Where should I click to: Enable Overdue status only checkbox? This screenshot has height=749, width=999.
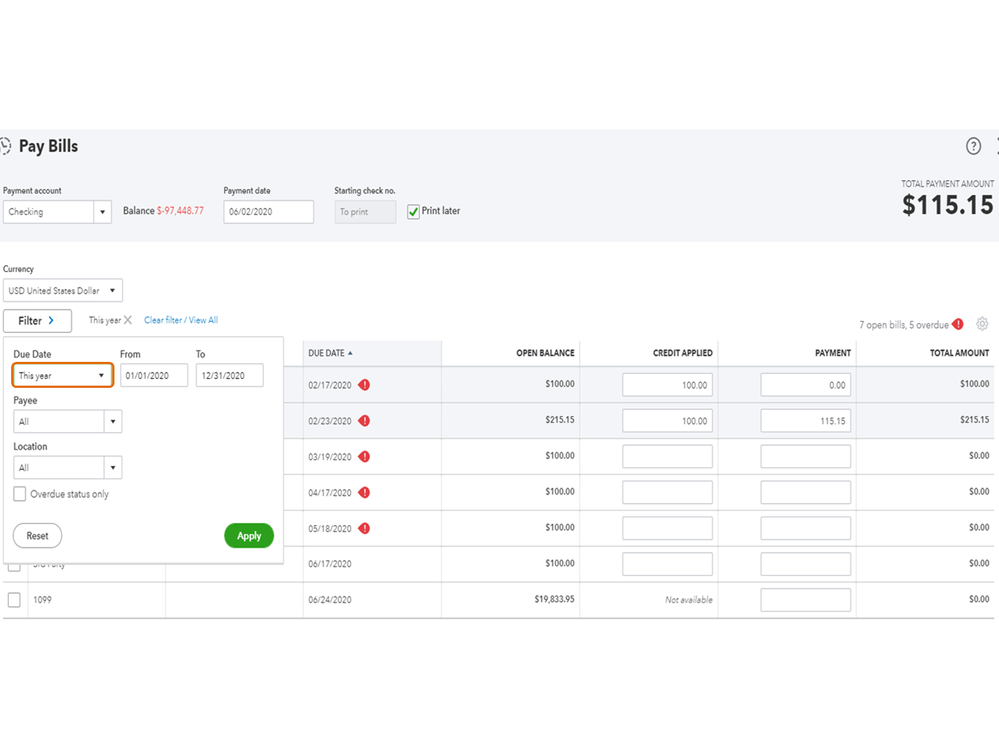click(20, 494)
